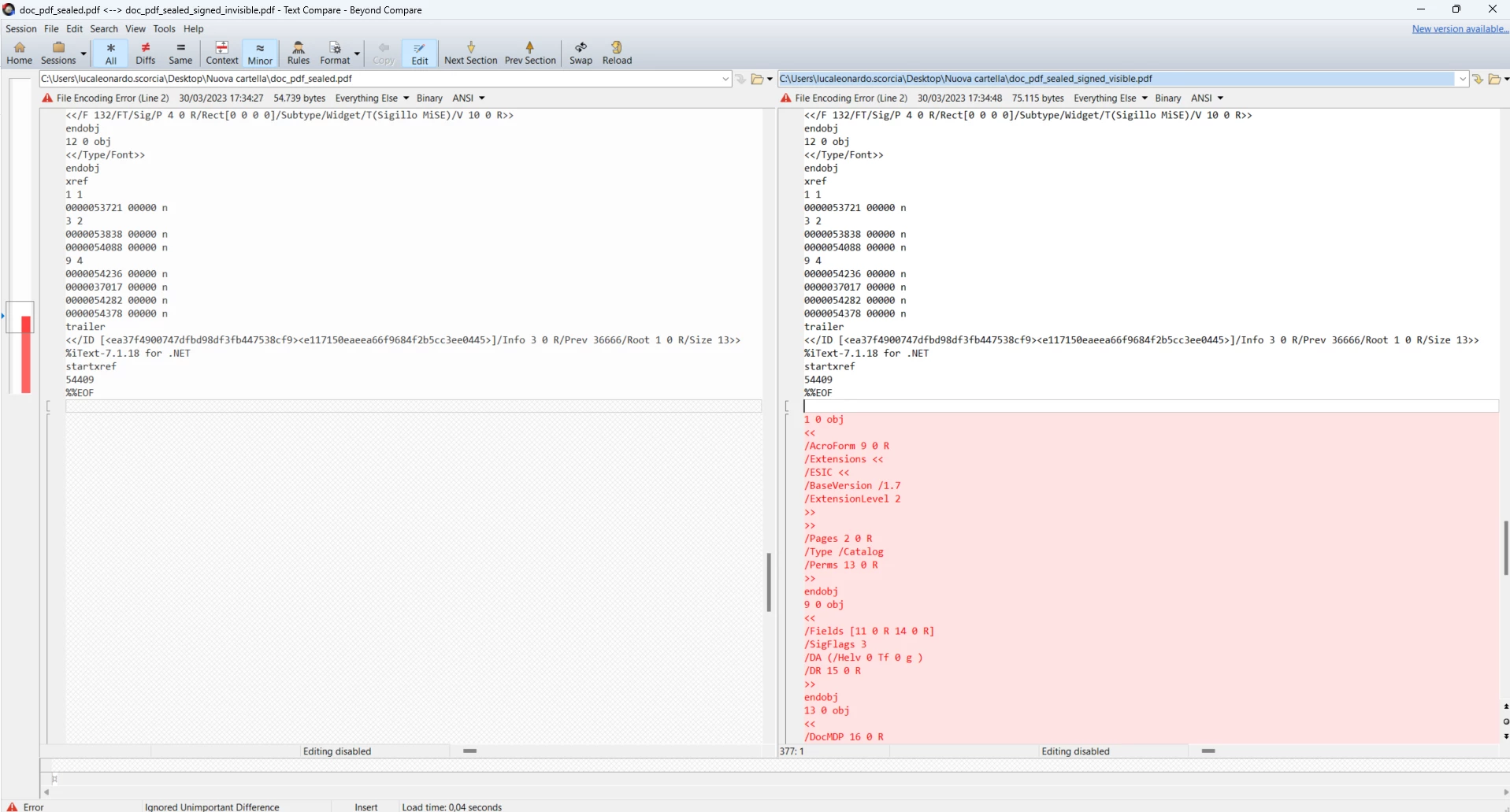Expand the left file path history dropdown
Image resolution: width=1510 pixels, height=812 pixels.
[725, 79]
